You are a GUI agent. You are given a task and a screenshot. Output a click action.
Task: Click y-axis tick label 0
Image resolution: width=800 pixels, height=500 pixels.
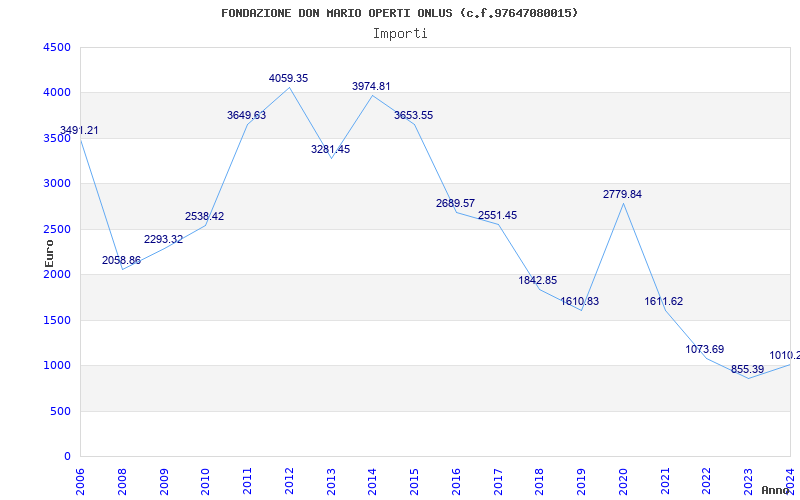point(67,456)
